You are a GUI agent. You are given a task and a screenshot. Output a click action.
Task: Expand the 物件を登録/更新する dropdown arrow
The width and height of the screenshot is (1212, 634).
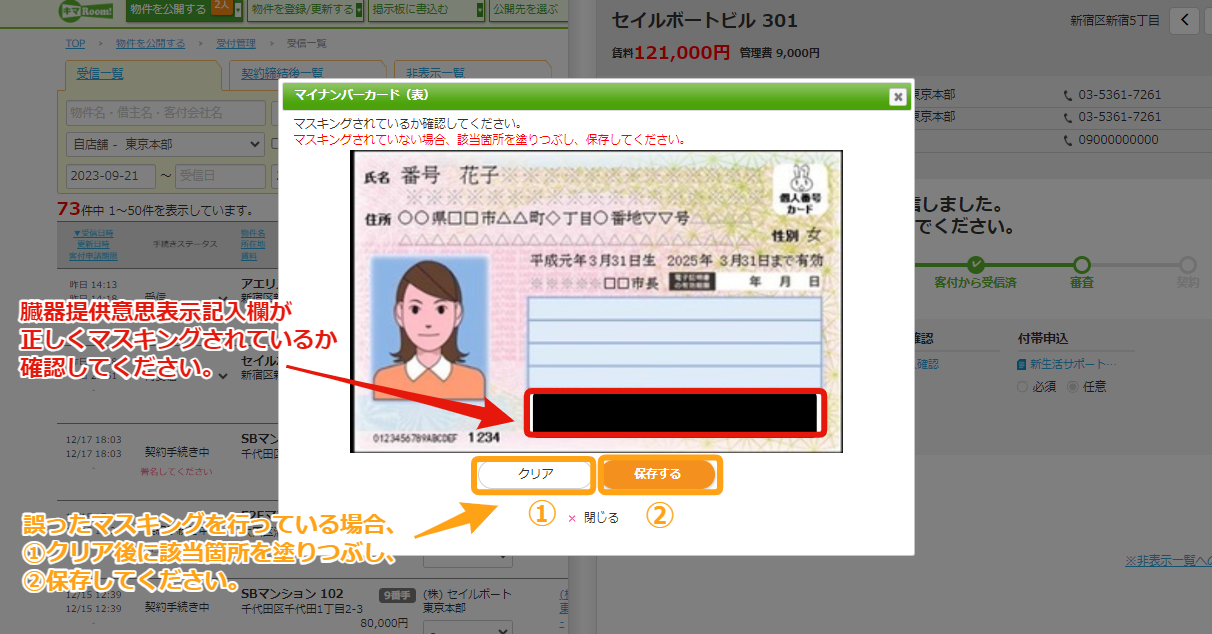(x=359, y=10)
